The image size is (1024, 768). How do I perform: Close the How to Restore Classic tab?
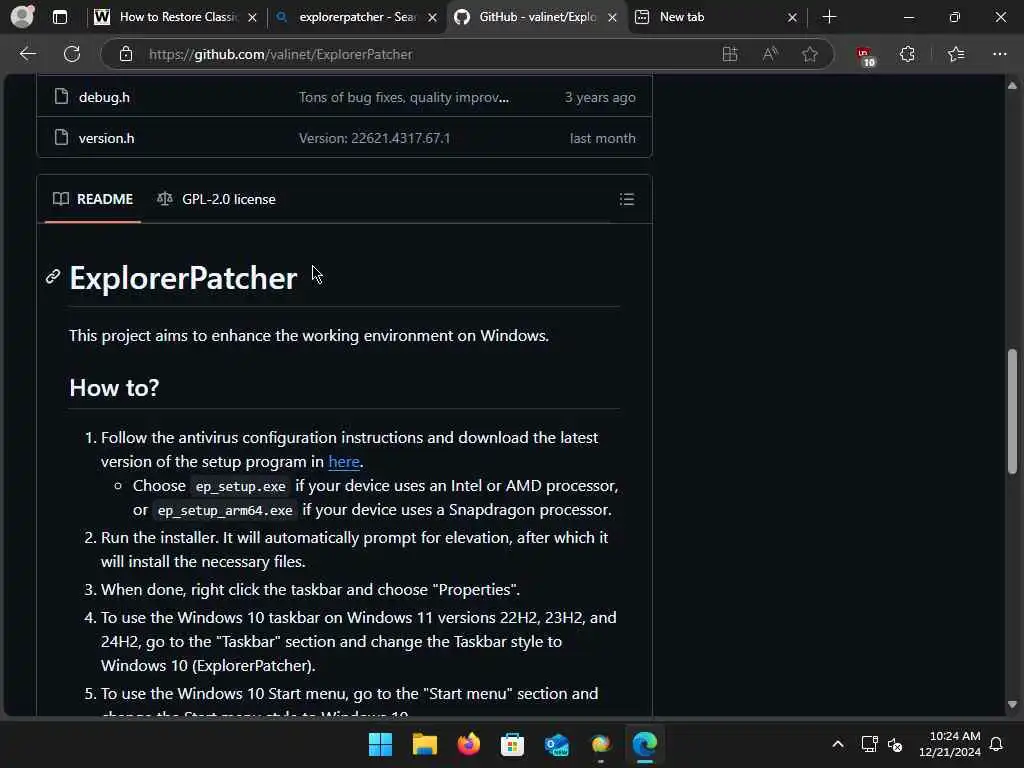[x=252, y=18]
